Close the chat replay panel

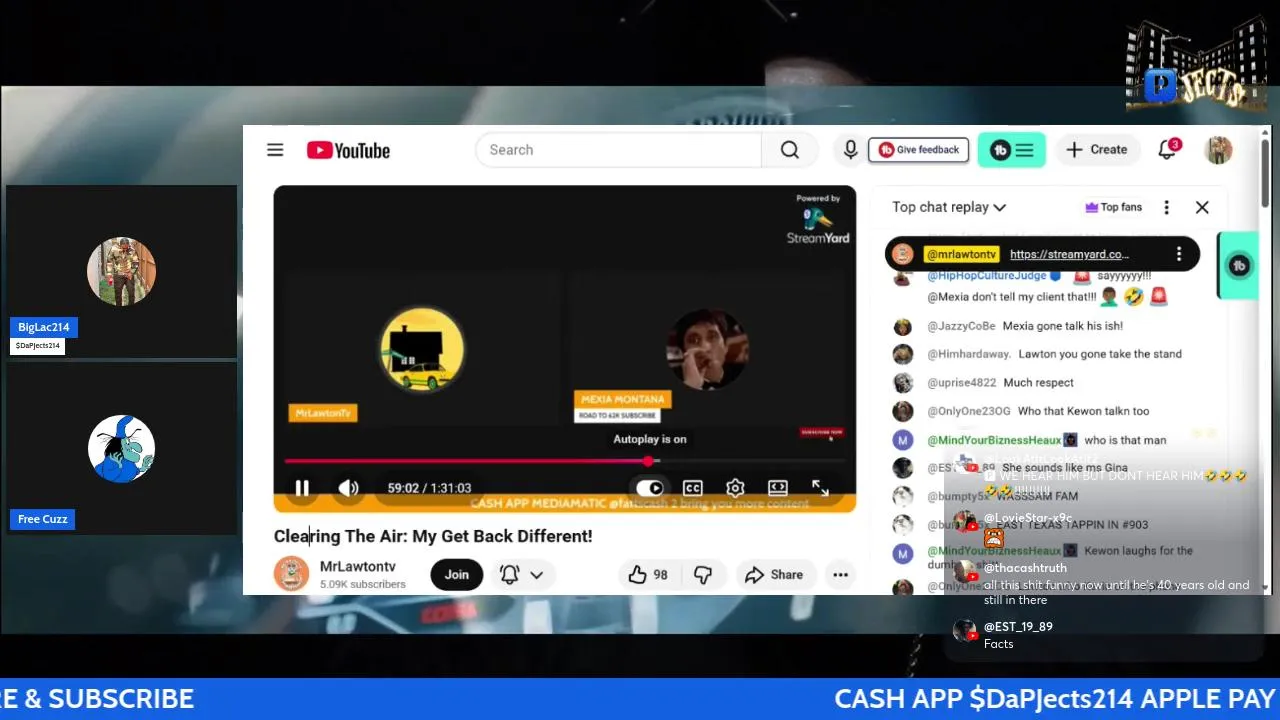(1202, 207)
